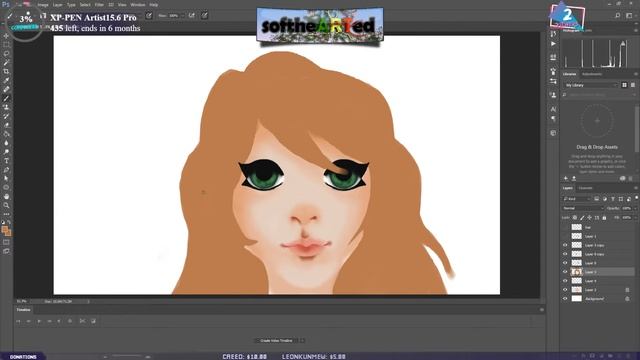The height and width of the screenshot is (360, 640).
Task: Toggle lock image pixels brush icon
Action: coord(582,218)
